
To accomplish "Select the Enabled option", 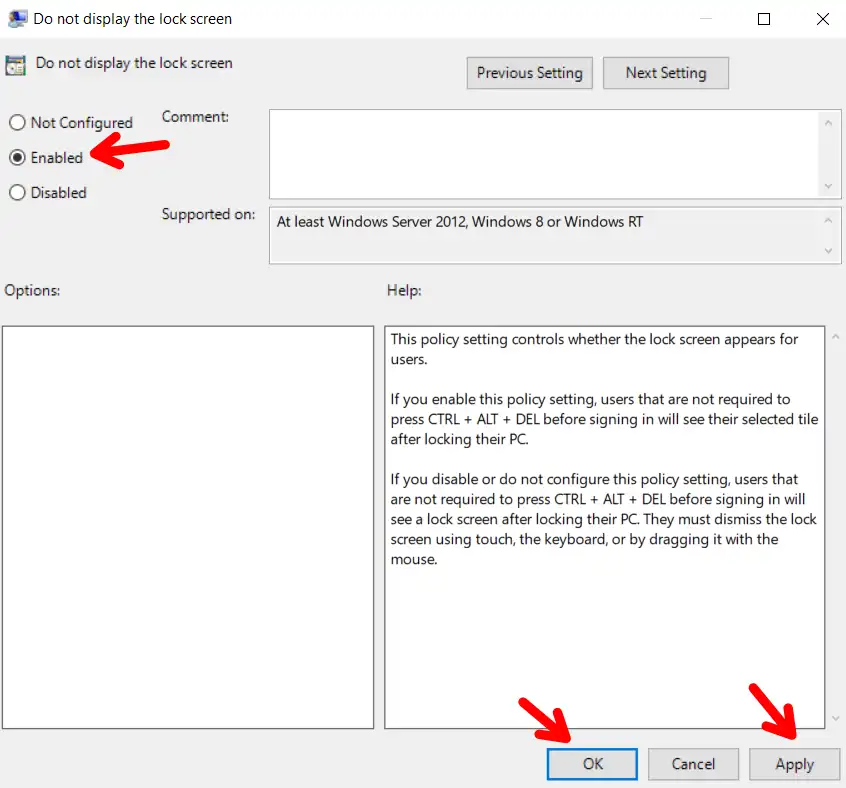I will tap(17, 157).
